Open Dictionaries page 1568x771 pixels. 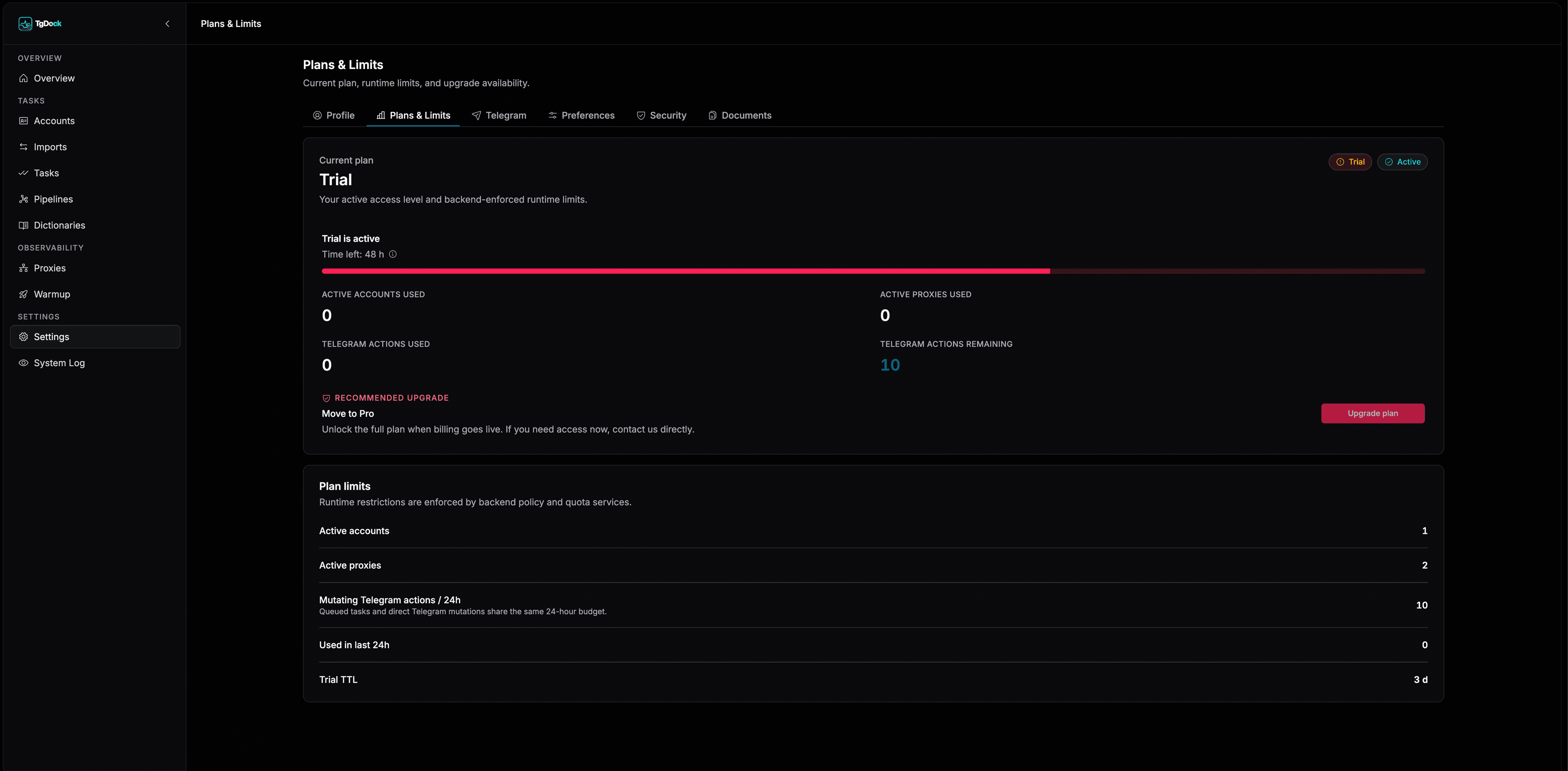tap(95, 225)
